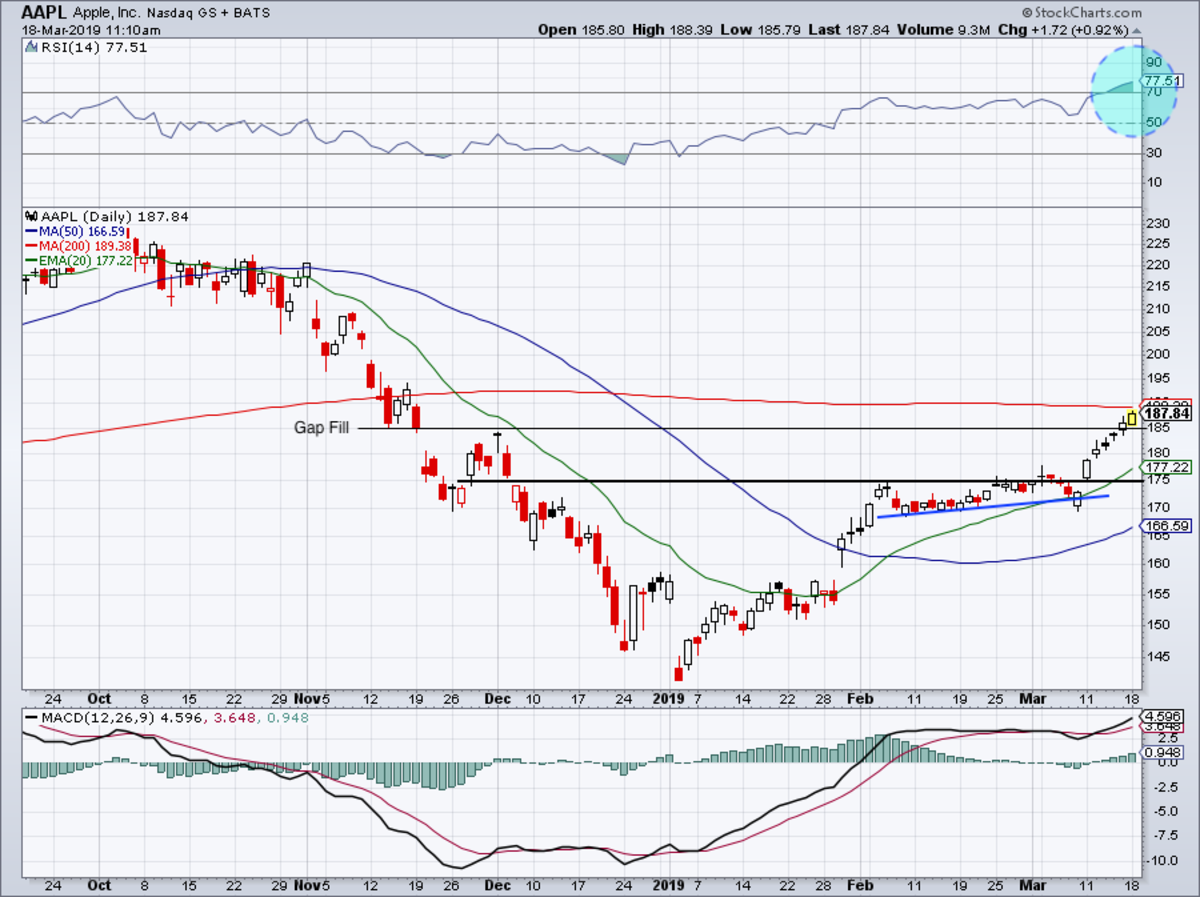Click the red MA(200) legend marker
Screen dimensions: 1200x897
click(x=30, y=246)
